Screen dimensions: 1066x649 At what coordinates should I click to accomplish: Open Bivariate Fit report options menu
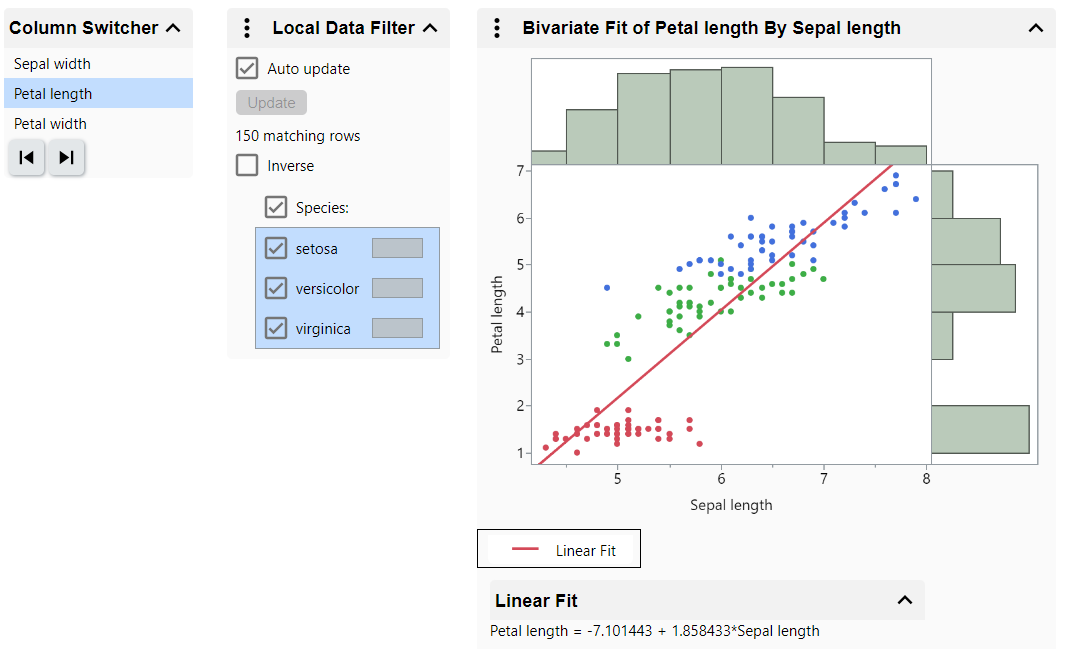pyautogui.click(x=497, y=28)
